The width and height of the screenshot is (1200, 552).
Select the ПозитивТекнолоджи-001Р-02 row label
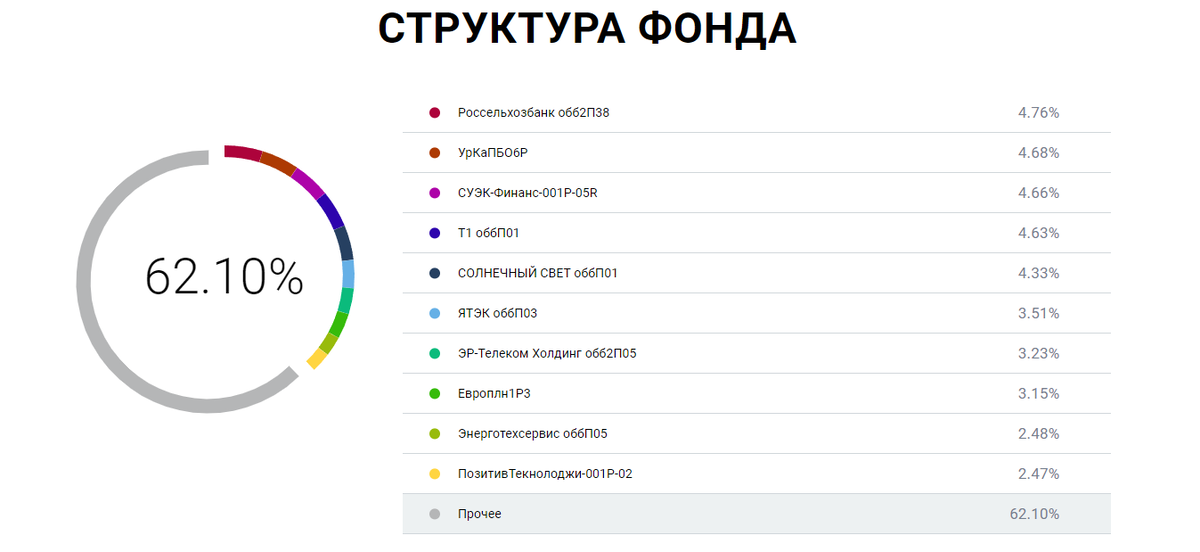point(545,473)
